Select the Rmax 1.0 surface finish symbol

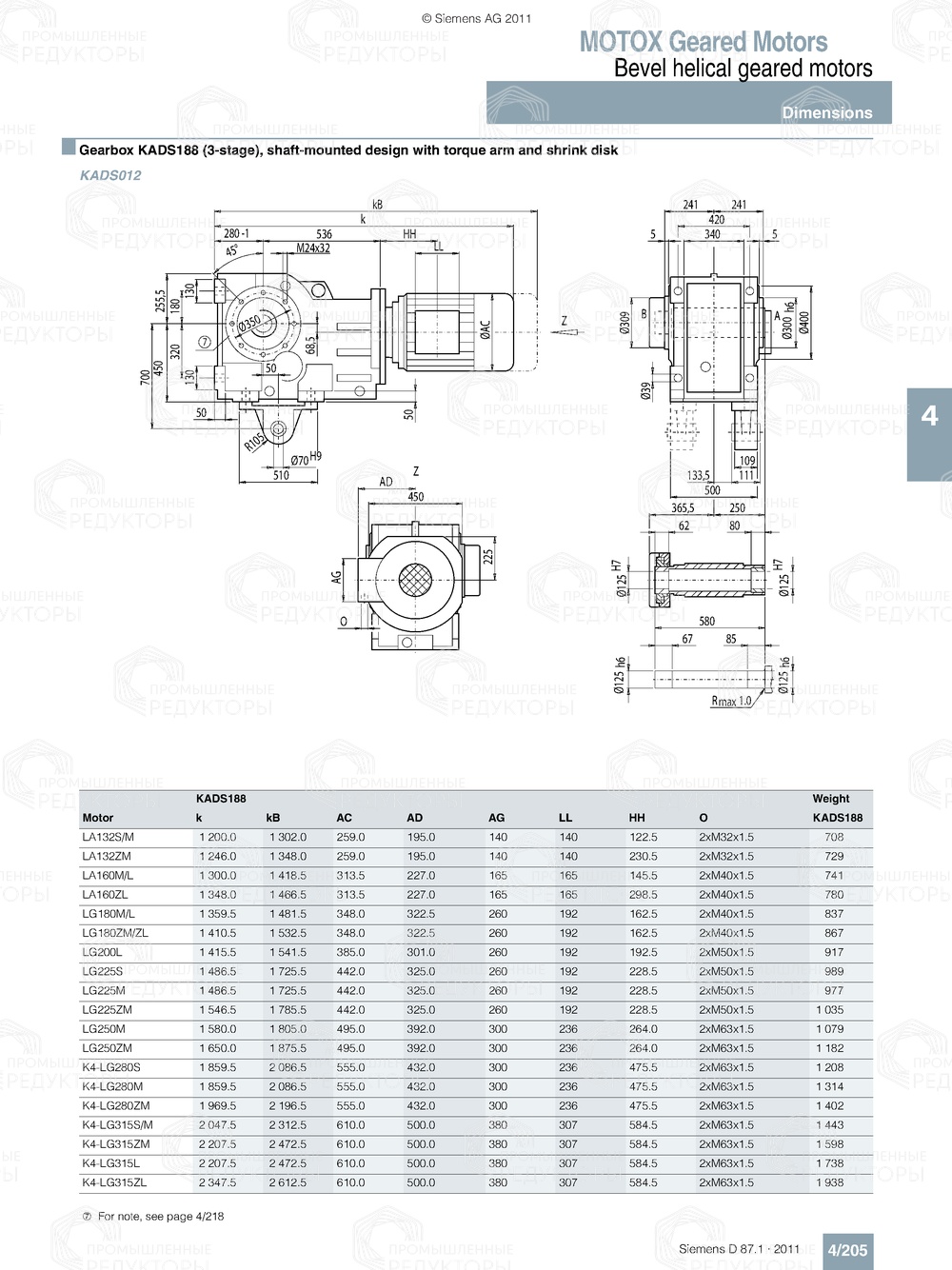coord(729,701)
